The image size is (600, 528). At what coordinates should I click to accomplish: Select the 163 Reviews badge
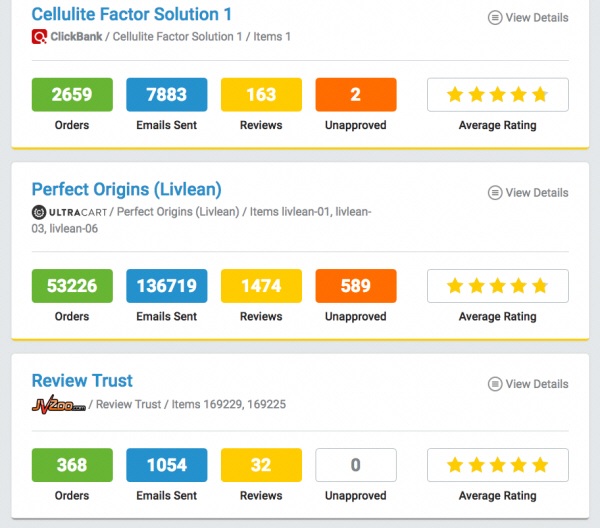click(x=261, y=95)
